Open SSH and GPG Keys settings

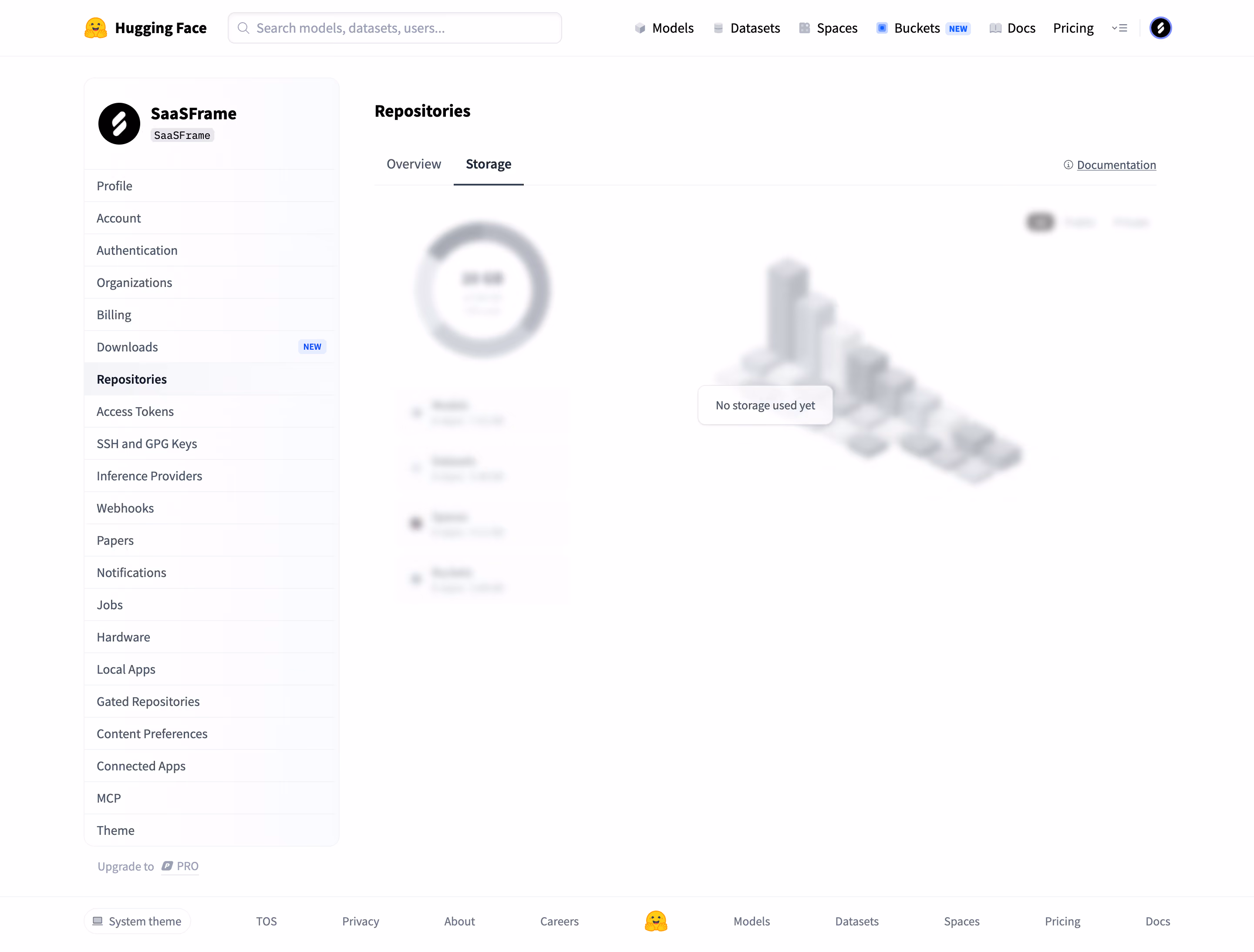(212, 443)
